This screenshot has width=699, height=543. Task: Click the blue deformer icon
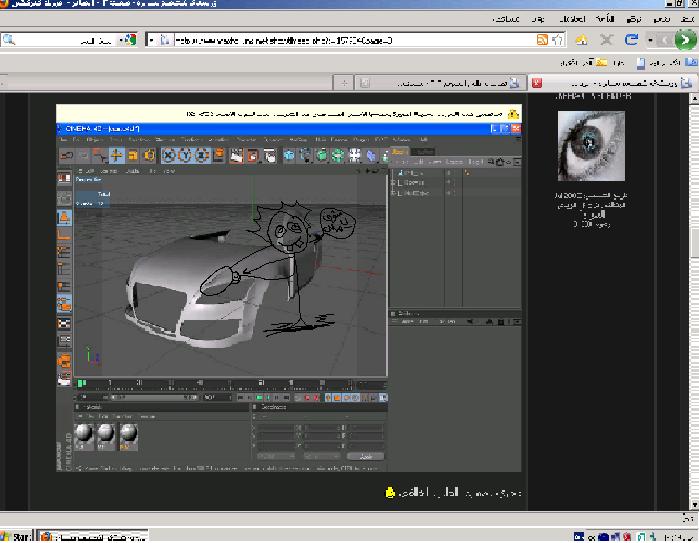click(371, 156)
